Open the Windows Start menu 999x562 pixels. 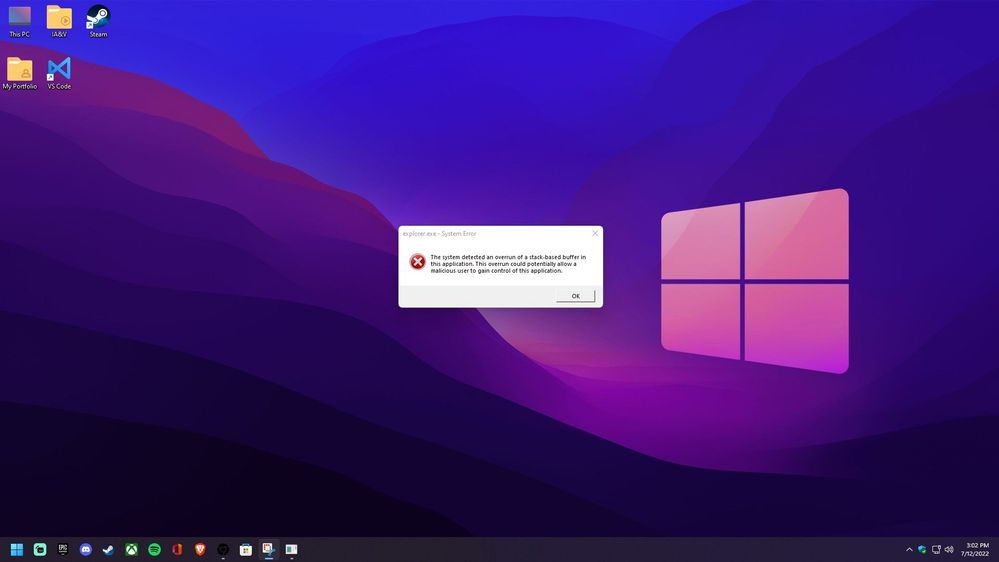click(17, 549)
